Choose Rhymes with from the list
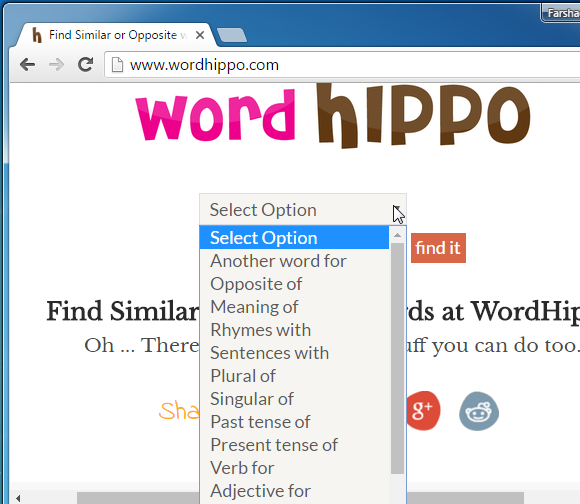The height and width of the screenshot is (504, 580). (294, 329)
